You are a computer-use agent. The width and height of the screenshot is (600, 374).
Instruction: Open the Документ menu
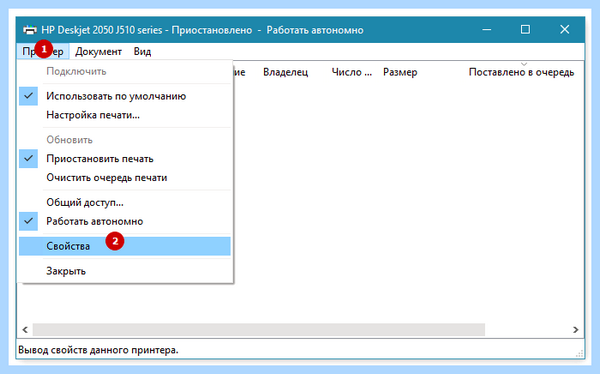pyautogui.click(x=98, y=51)
